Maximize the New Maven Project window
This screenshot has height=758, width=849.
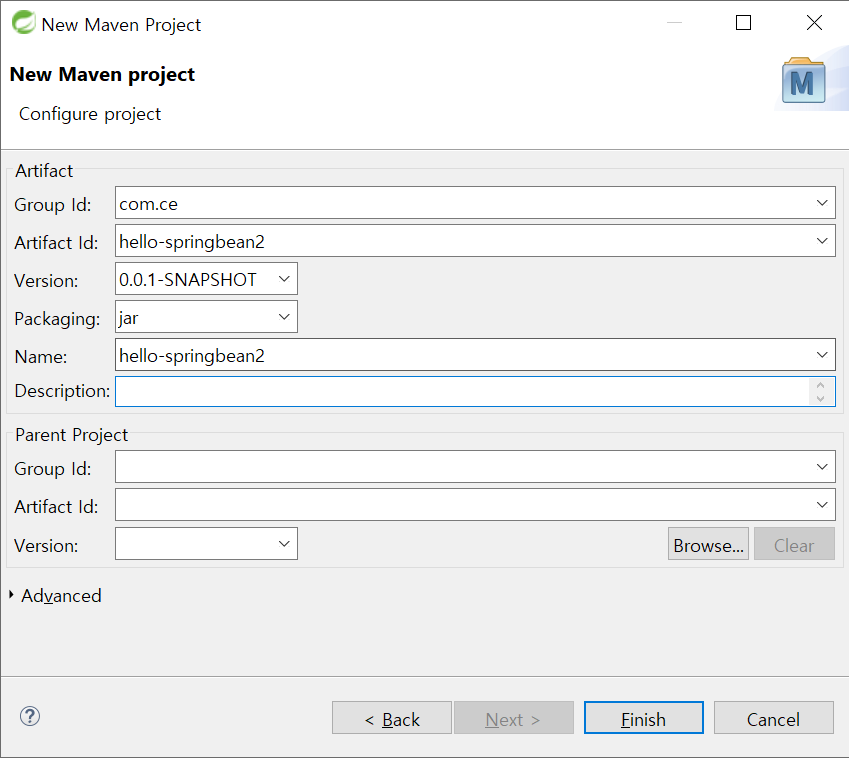(x=743, y=23)
